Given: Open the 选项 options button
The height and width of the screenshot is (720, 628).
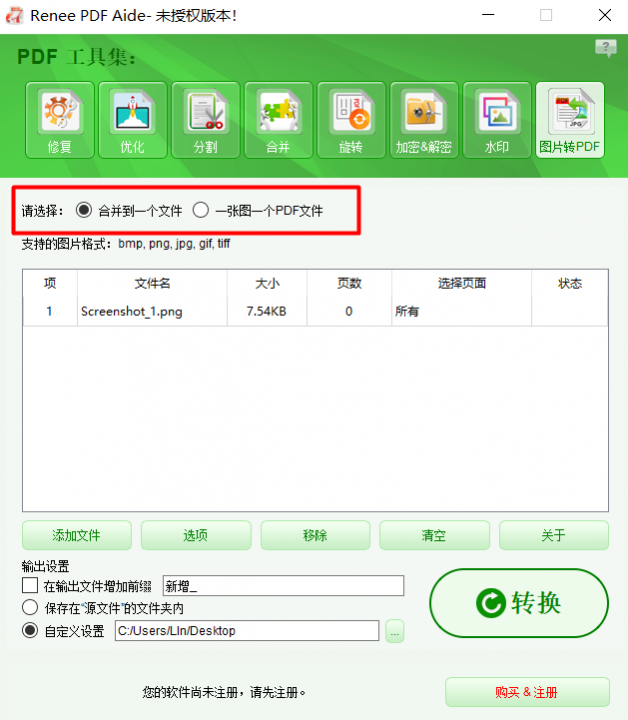Looking at the screenshot, I should coord(196,535).
